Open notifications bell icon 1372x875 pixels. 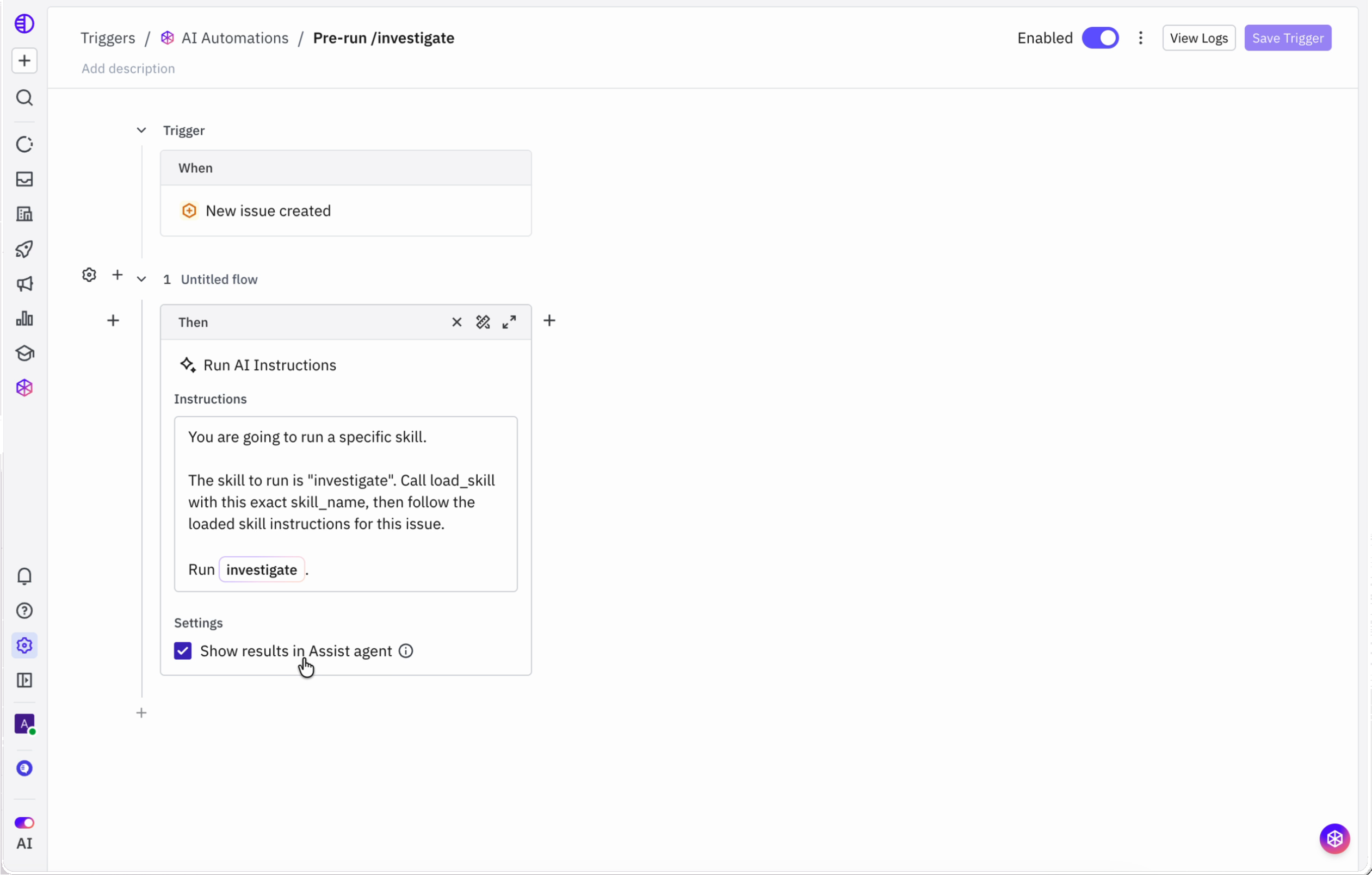(24, 576)
